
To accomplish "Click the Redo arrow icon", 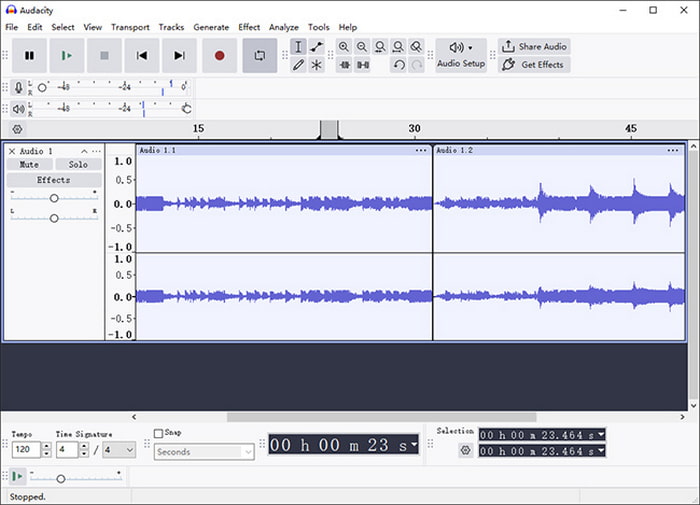I will tap(417, 65).
